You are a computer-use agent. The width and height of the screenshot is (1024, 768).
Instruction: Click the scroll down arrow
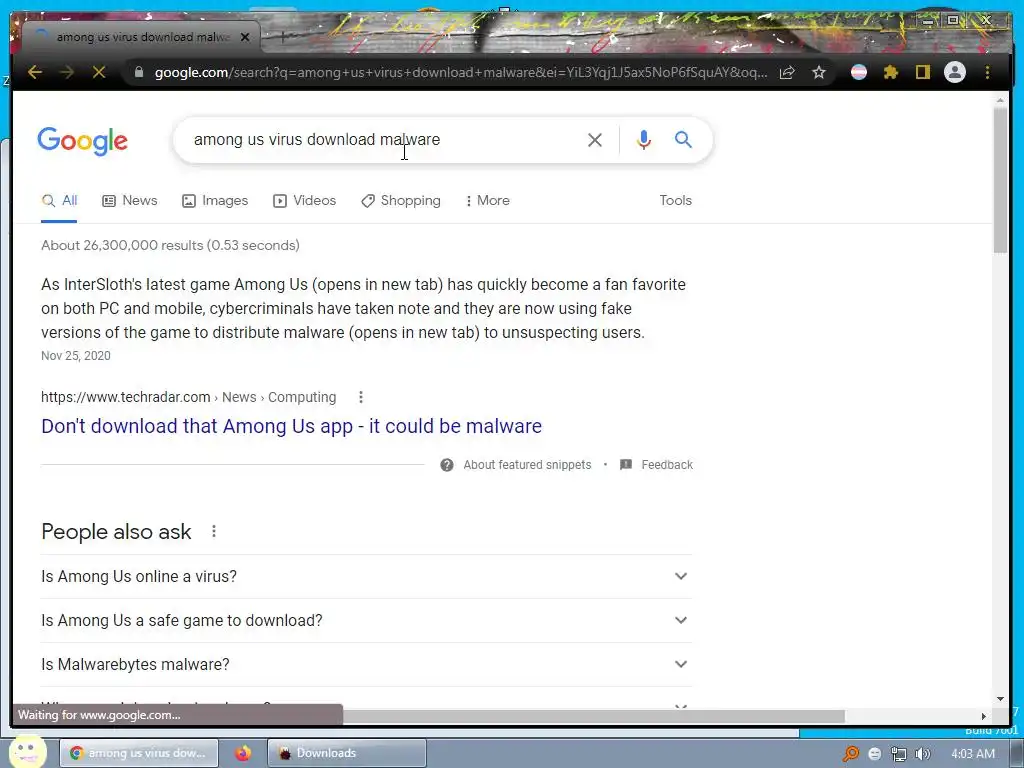pyautogui.click(x=1000, y=699)
